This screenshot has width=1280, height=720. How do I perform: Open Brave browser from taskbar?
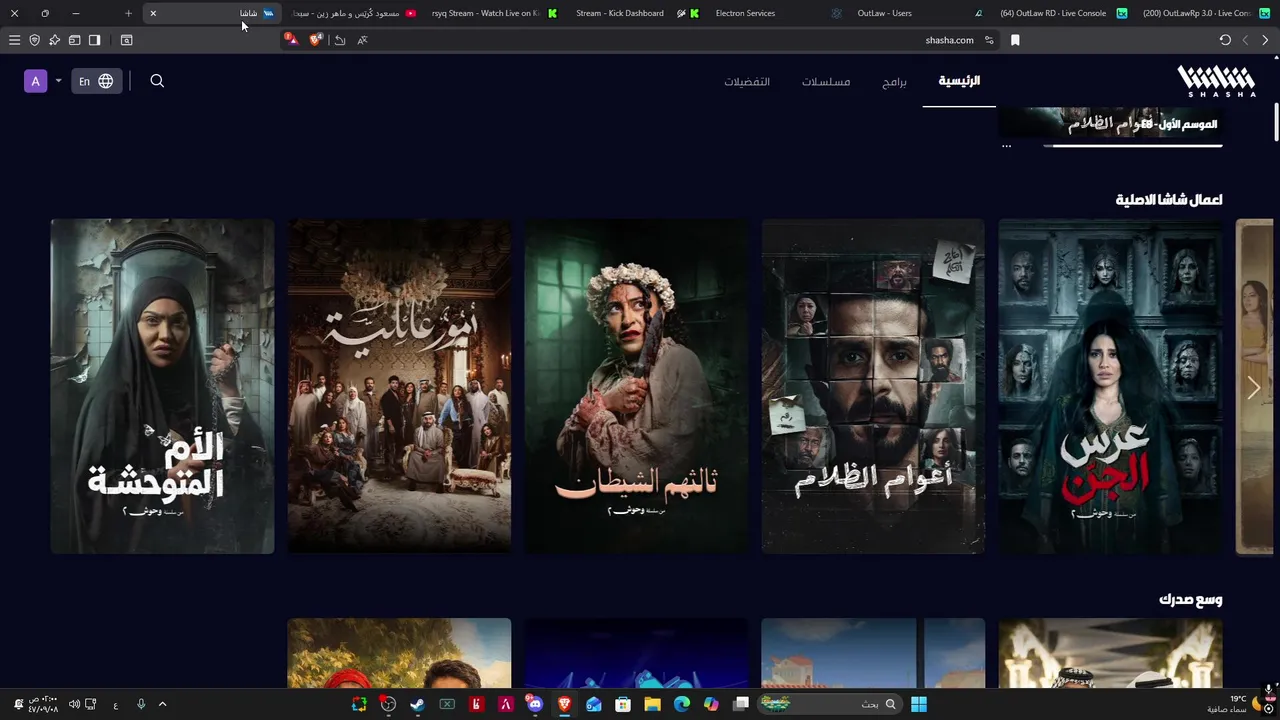tap(564, 704)
